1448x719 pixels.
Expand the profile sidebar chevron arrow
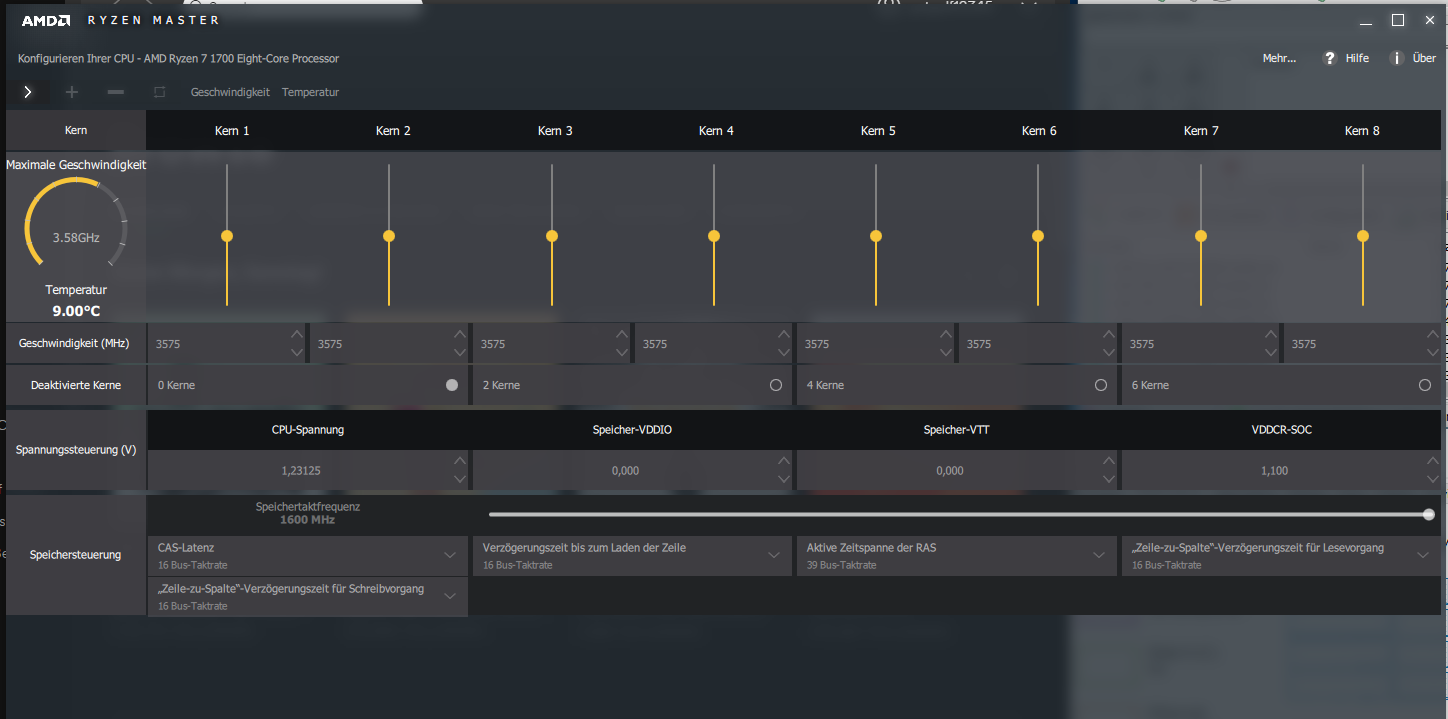28,92
